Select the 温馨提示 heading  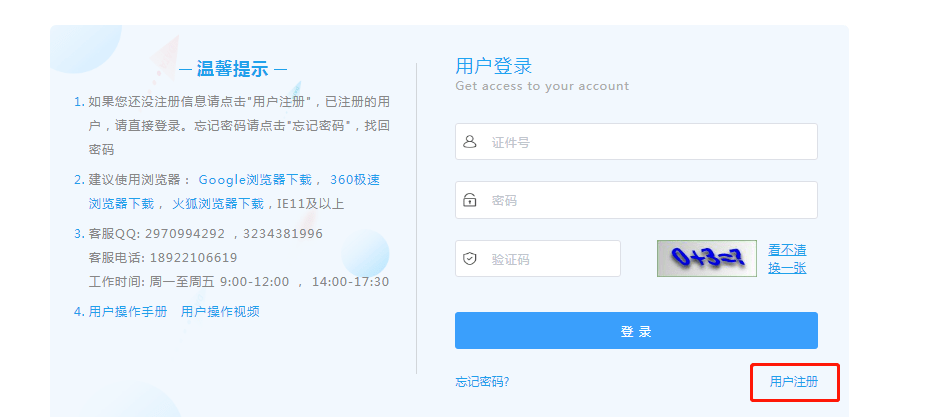tap(233, 69)
